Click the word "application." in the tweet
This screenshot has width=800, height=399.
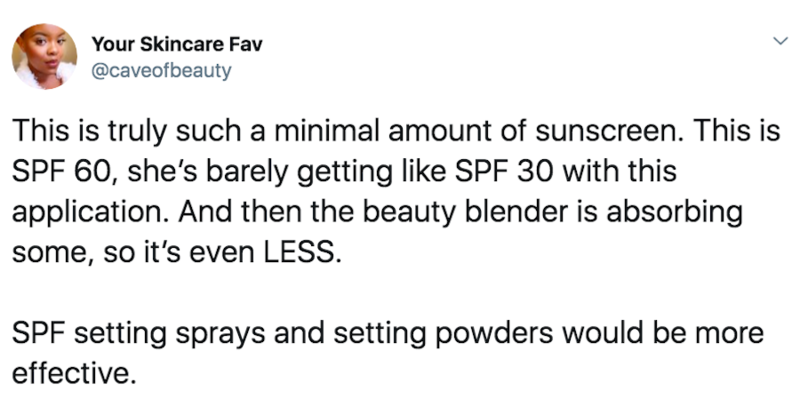90,212
